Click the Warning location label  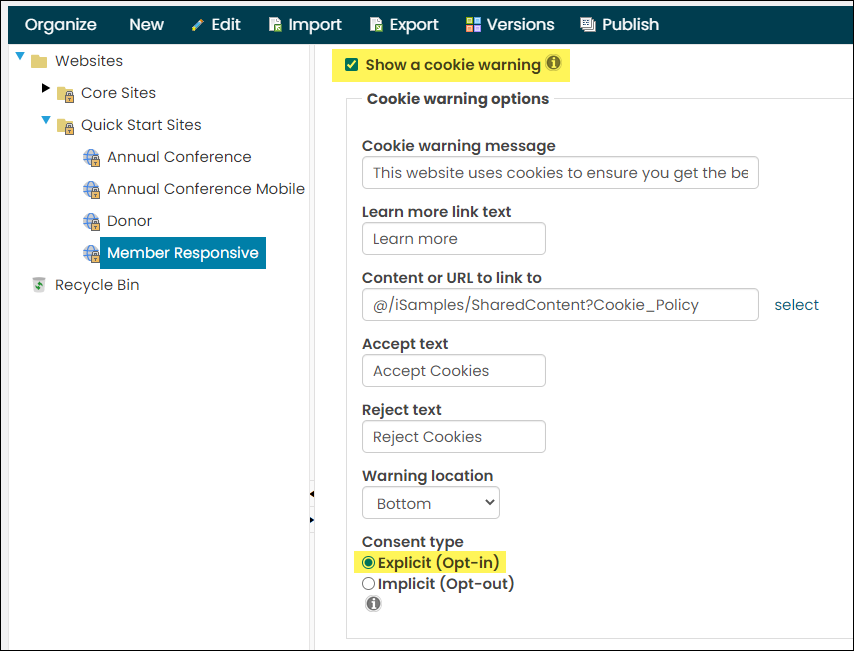click(x=428, y=476)
